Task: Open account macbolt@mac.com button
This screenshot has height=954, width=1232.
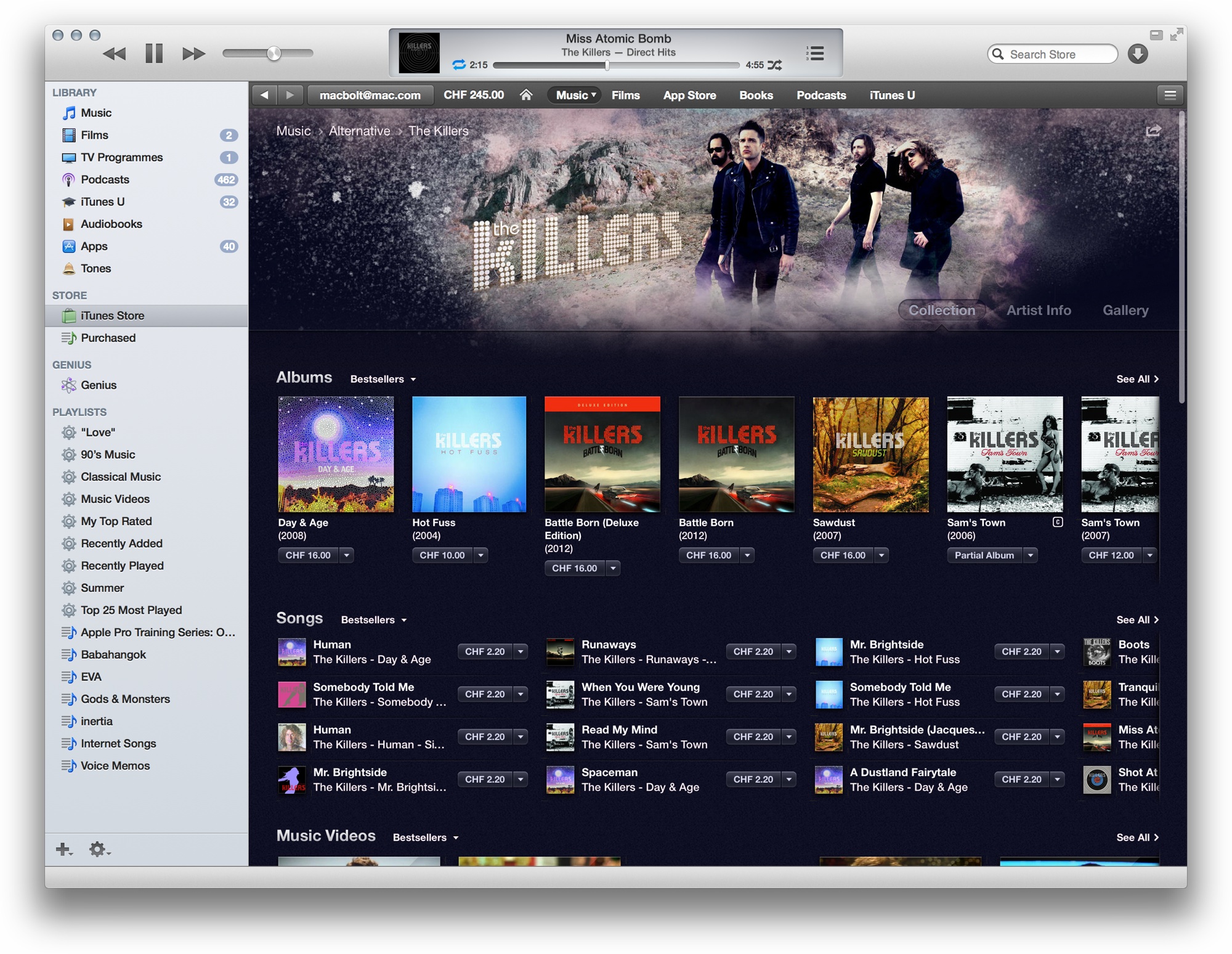Action: point(370,95)
